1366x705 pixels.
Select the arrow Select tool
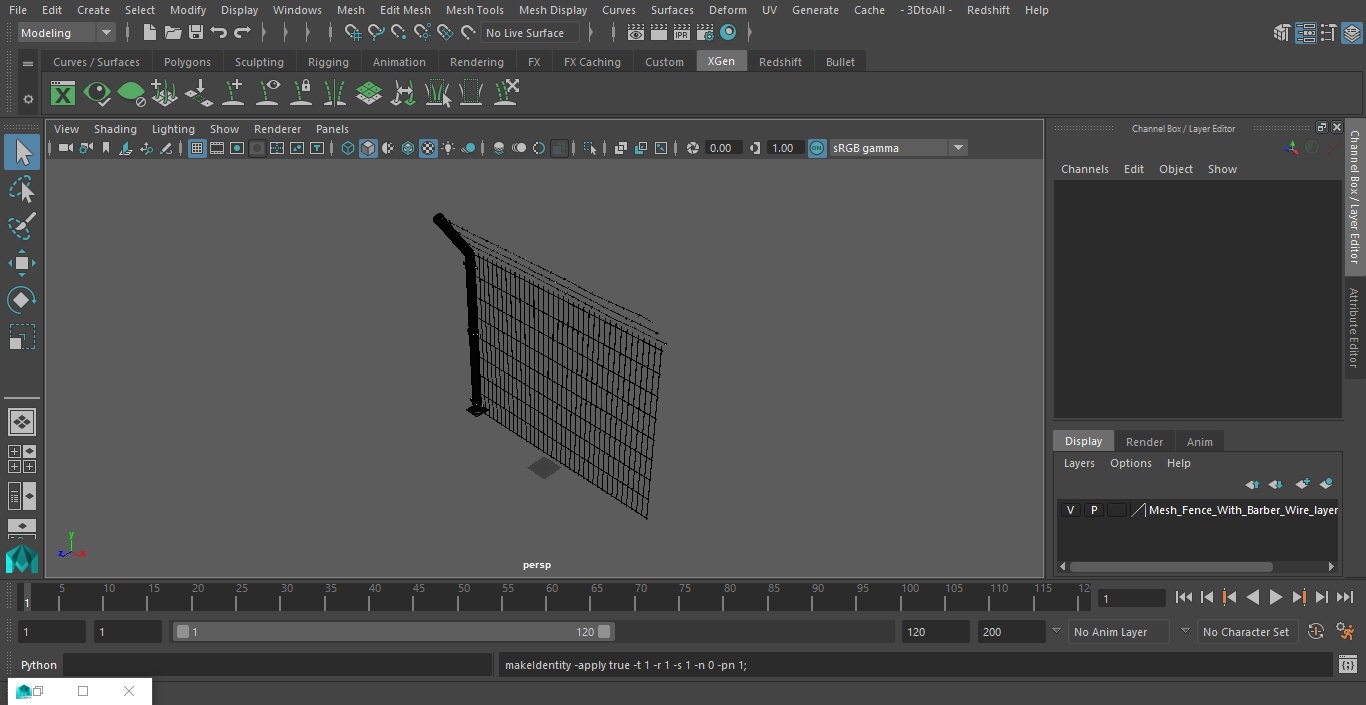pos(22,152)
